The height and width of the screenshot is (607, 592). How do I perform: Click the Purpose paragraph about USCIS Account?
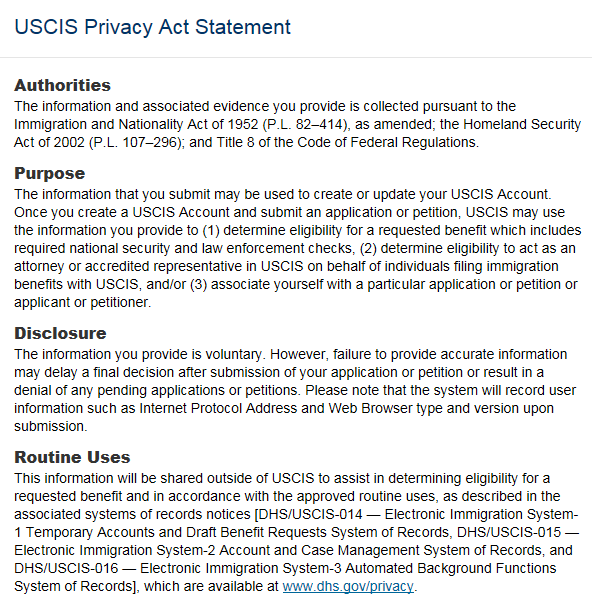click(297, 248)
